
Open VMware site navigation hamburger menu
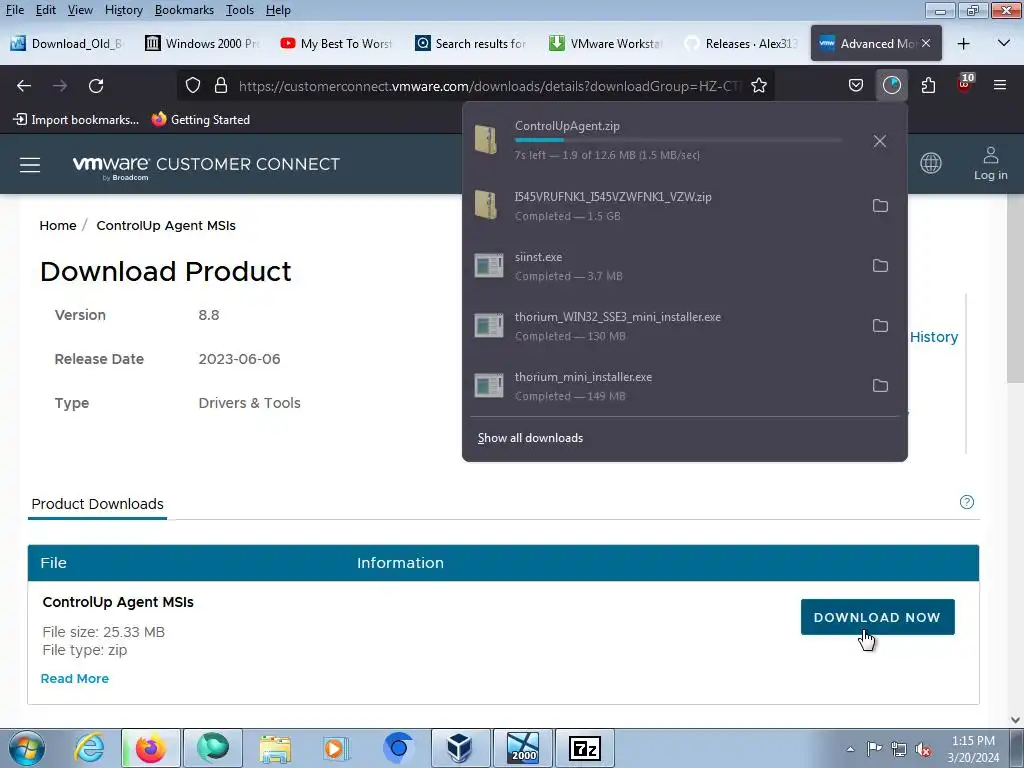[30, 165]
